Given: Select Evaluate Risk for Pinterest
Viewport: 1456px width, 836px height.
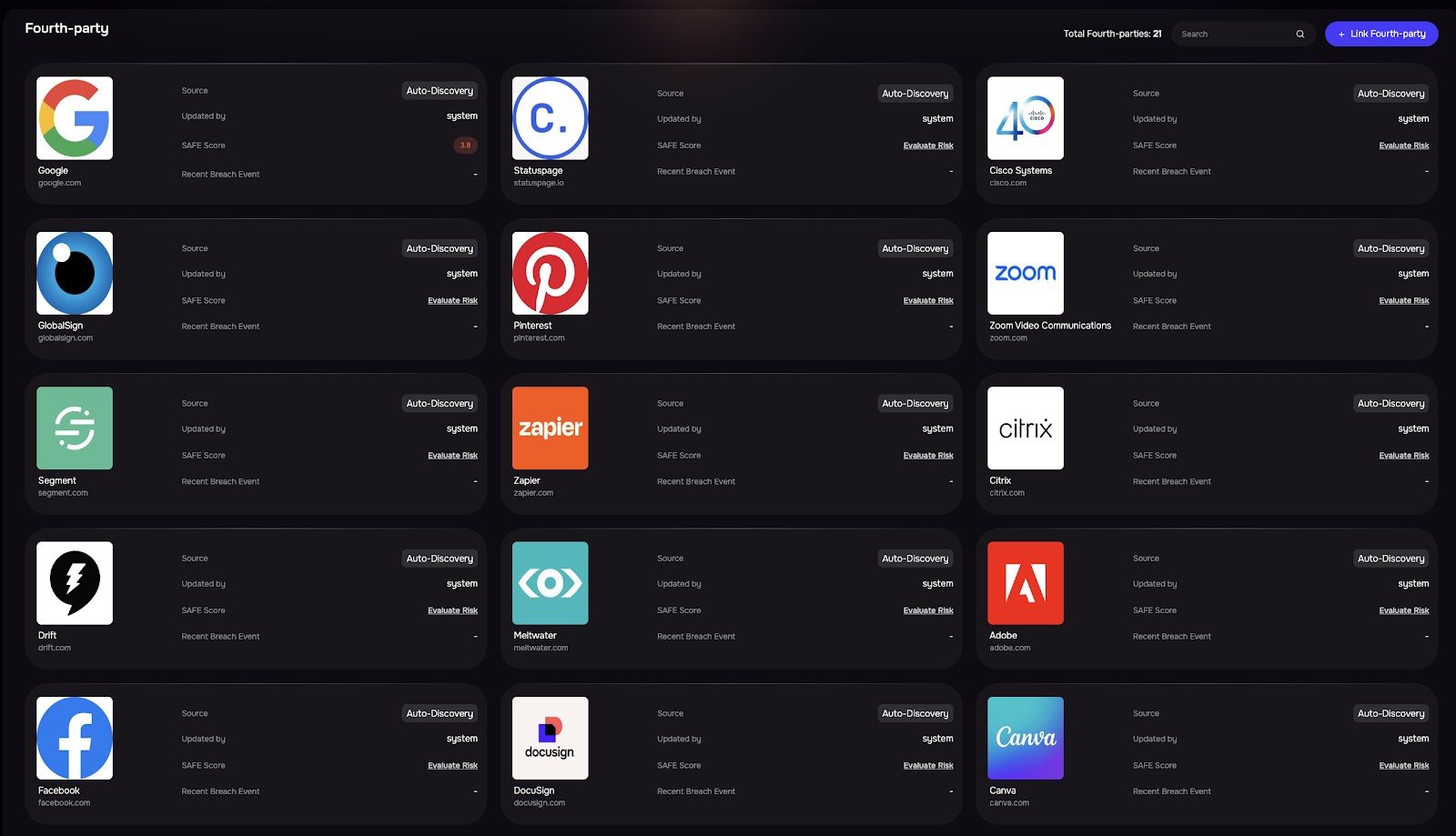Looking at the screenshot, I should click(x=928, y=300).
